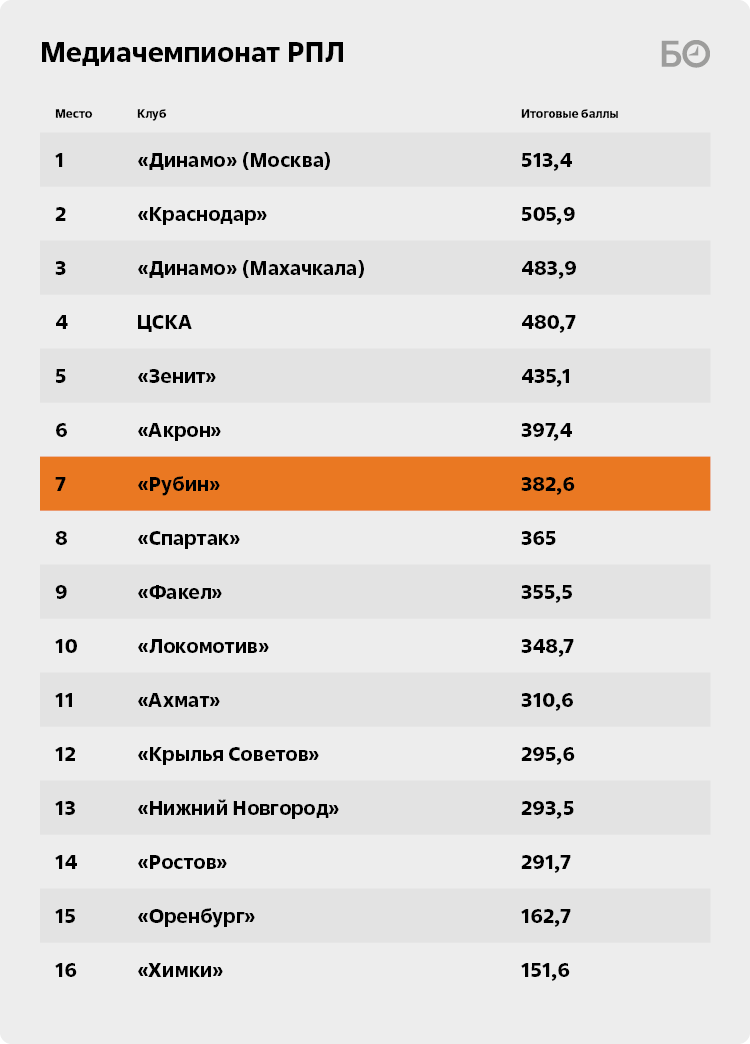The image size is (750, 1044).
Task: Click the «Акрон» club name
Action: click(179, 430)
